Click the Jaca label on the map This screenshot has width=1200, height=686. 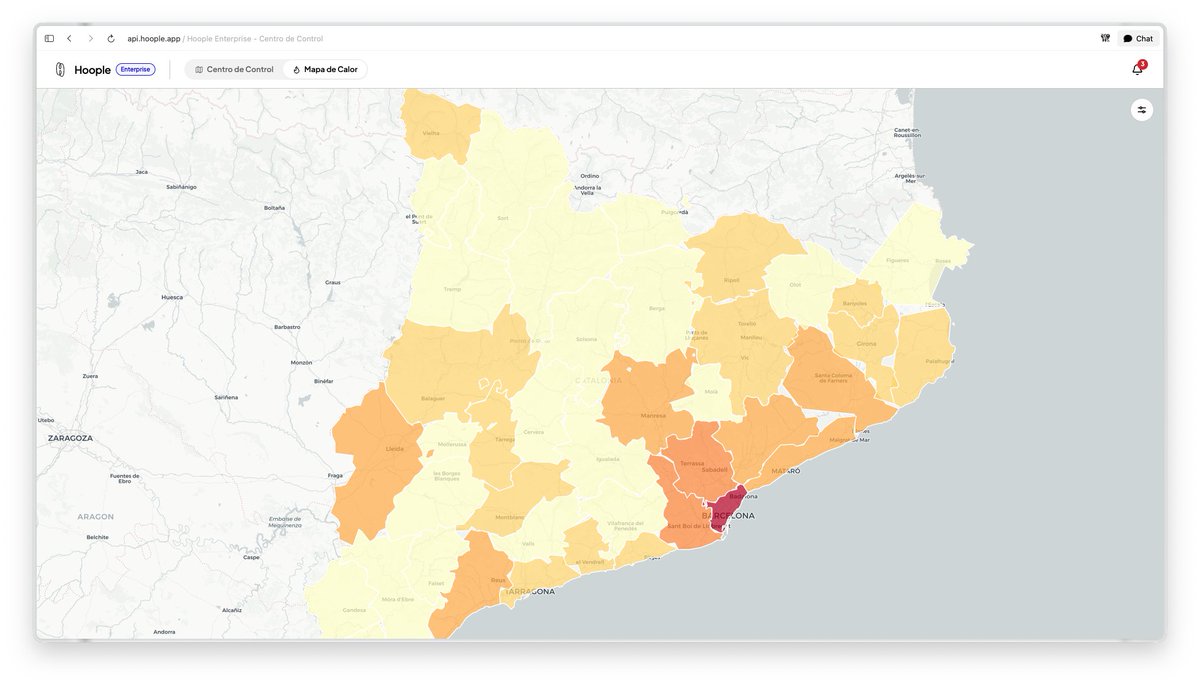coord(142,172)
